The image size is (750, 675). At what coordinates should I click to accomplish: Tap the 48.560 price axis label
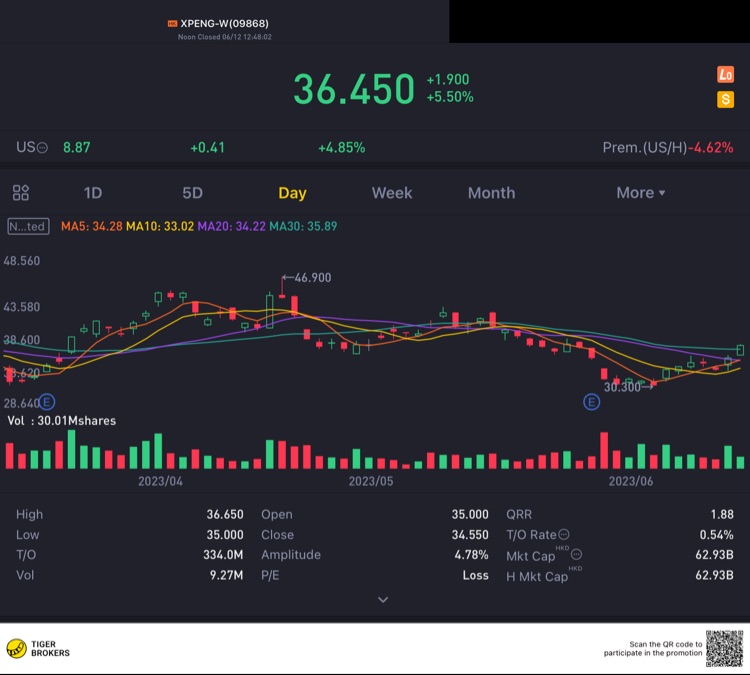[x=22, y=261]
